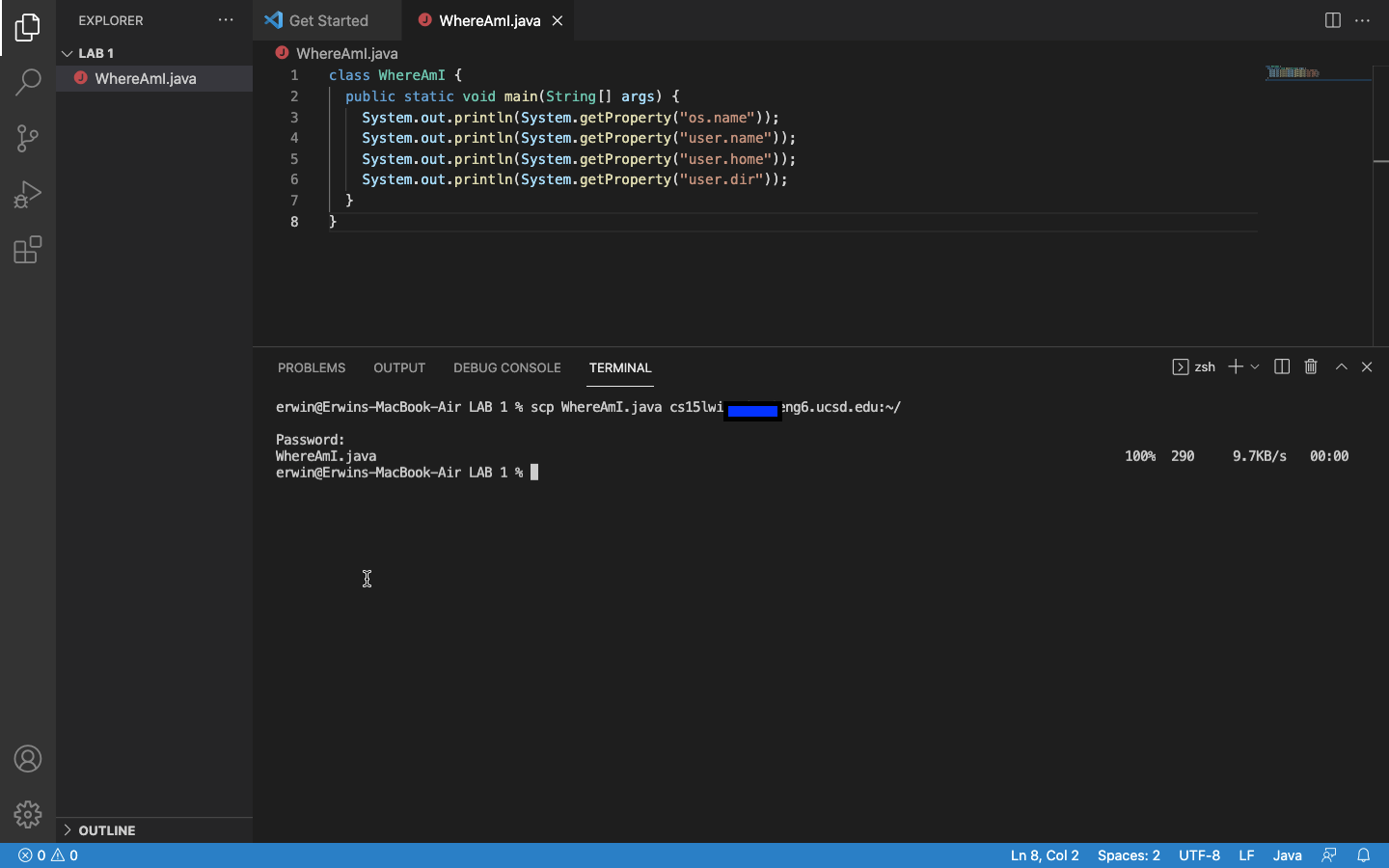Viewport: 1389px width, 868px height.
Task: Change encoding via UTF-8 status item
Action: point(1199,855)
